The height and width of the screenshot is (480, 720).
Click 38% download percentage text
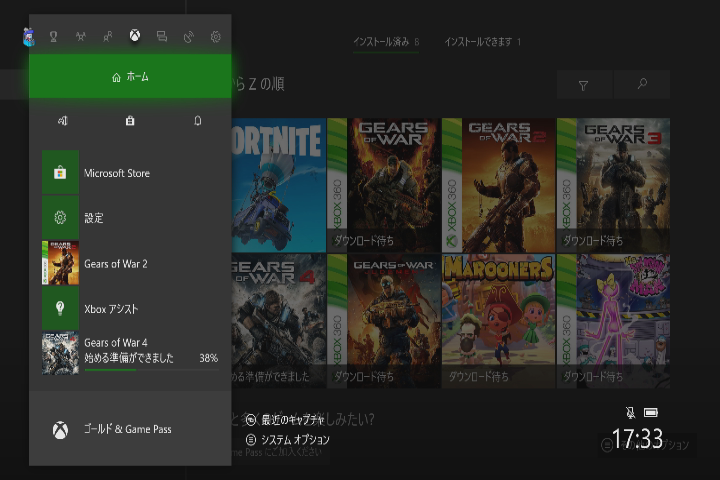coord(208,358)
